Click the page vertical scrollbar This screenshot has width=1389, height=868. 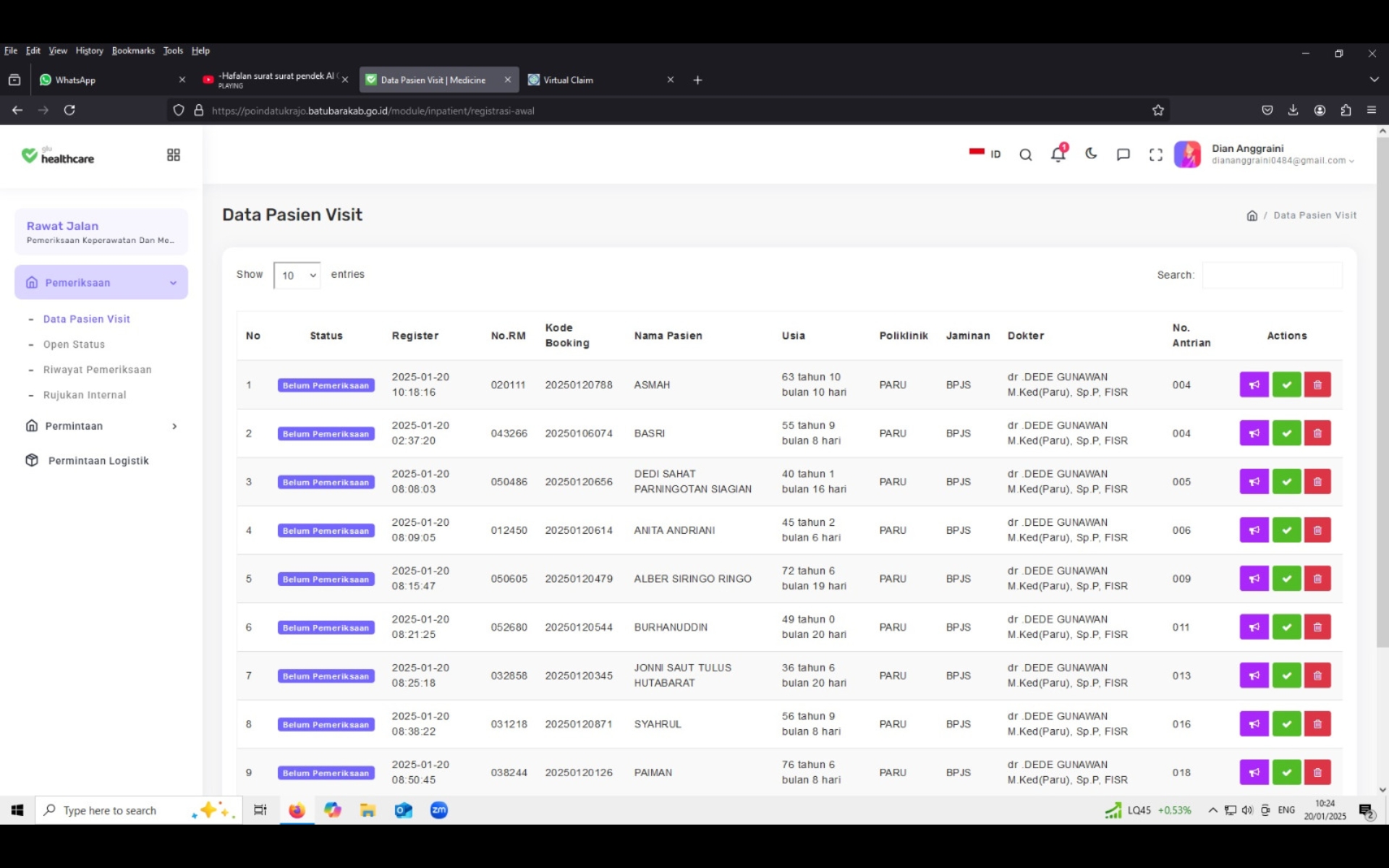pos(1382,391)
